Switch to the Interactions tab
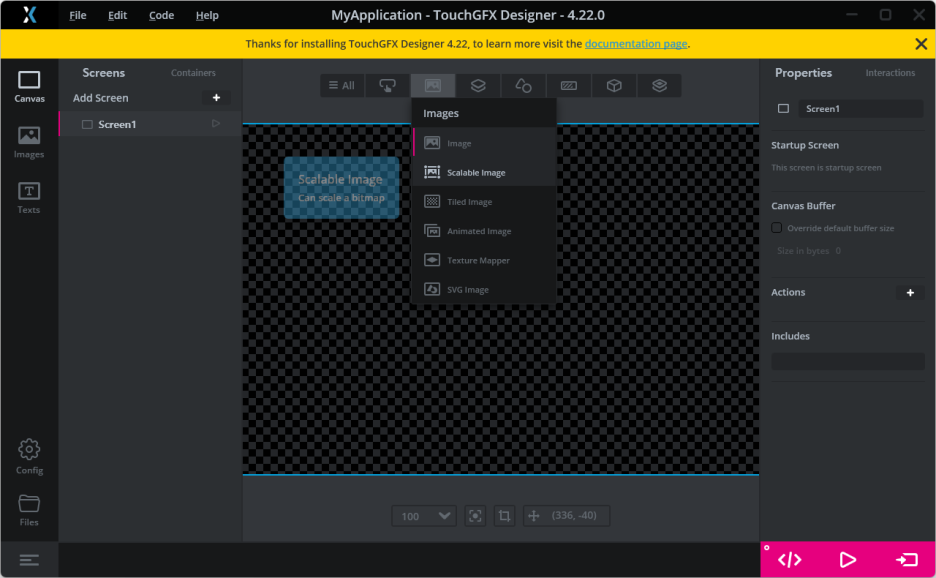The image size is (936, 578). click(x=890, y=73)
